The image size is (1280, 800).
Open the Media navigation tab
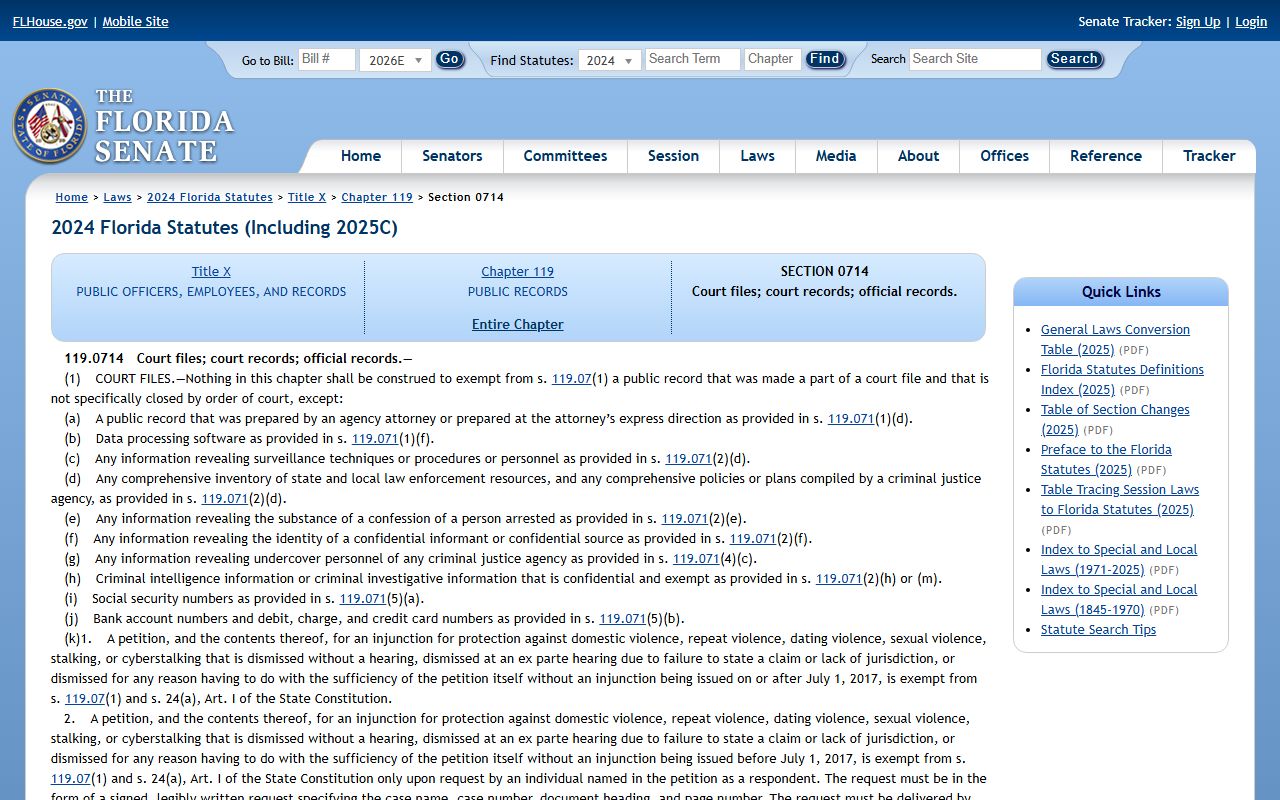(836, 156)
